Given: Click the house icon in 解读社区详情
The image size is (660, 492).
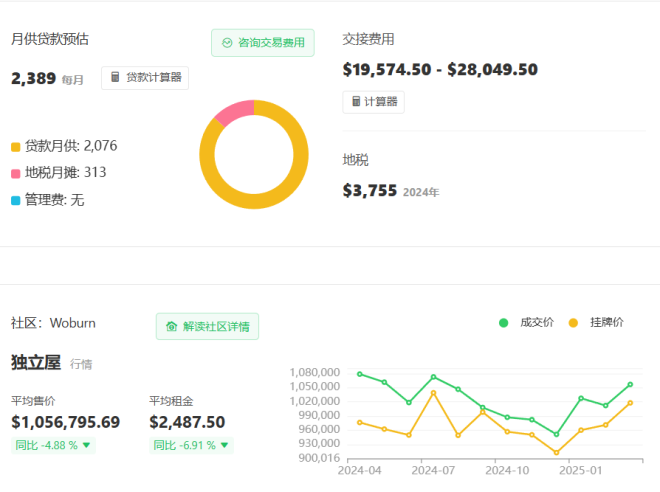Looking at the screenshot, I should 171,327.
